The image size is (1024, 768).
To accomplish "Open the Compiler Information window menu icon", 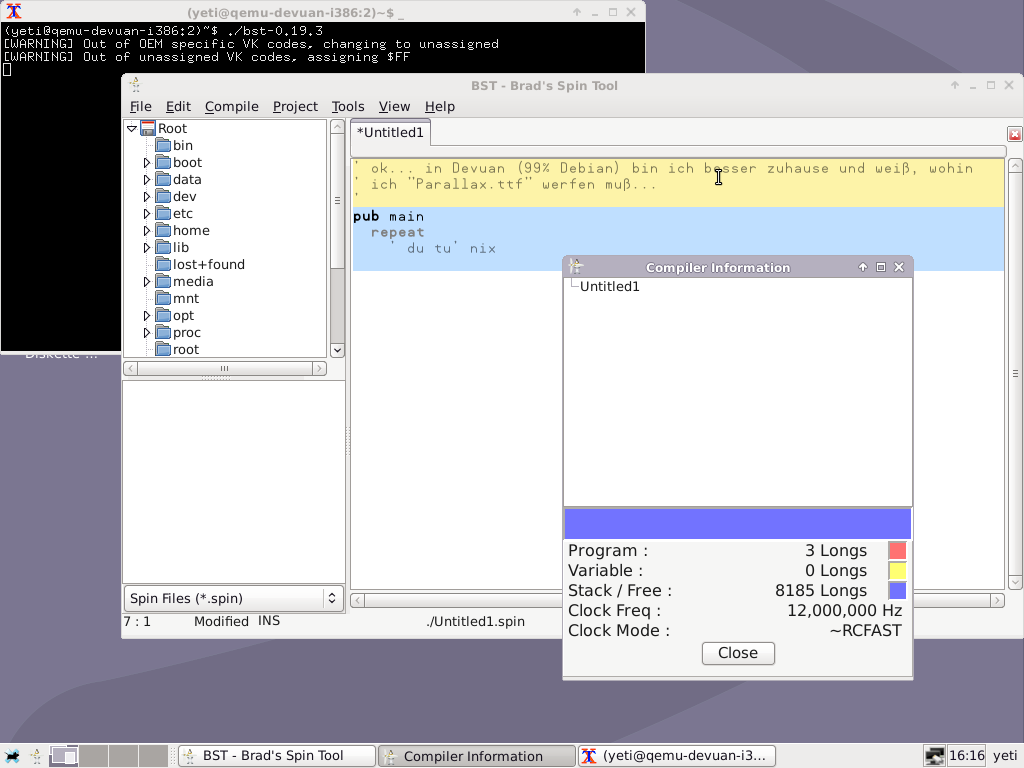I will (x=575, y=267).
